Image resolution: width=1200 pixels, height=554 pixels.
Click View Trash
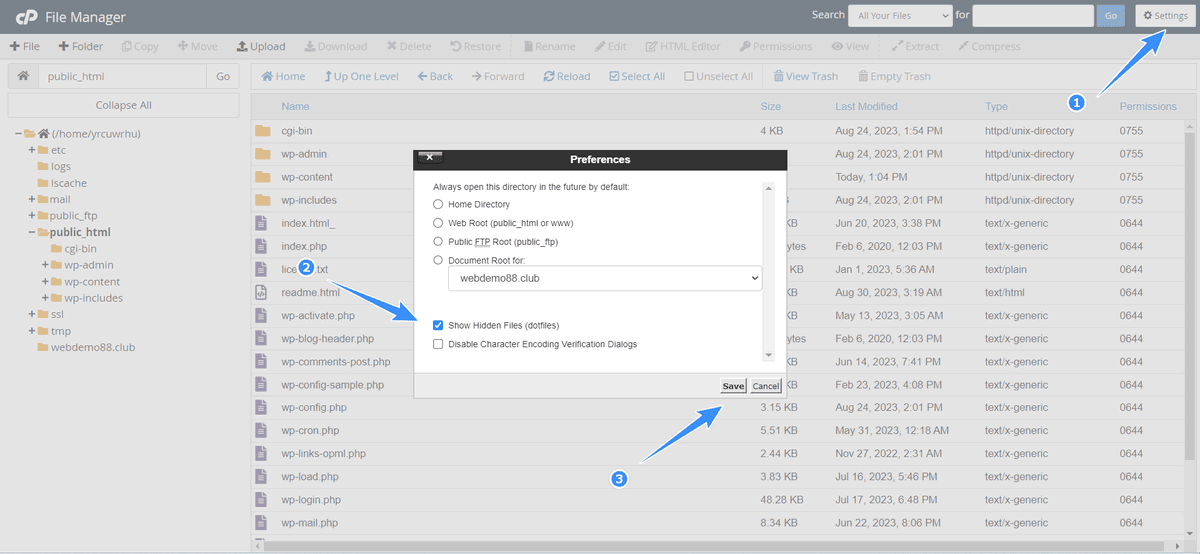pyautogui.click(x=806, y=76)
